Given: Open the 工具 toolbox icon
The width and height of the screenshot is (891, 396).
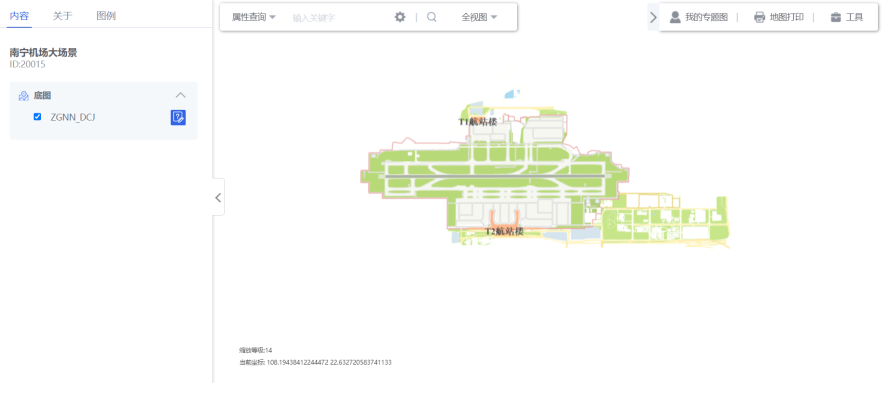Looking at the screenshot, I should 835,17.
